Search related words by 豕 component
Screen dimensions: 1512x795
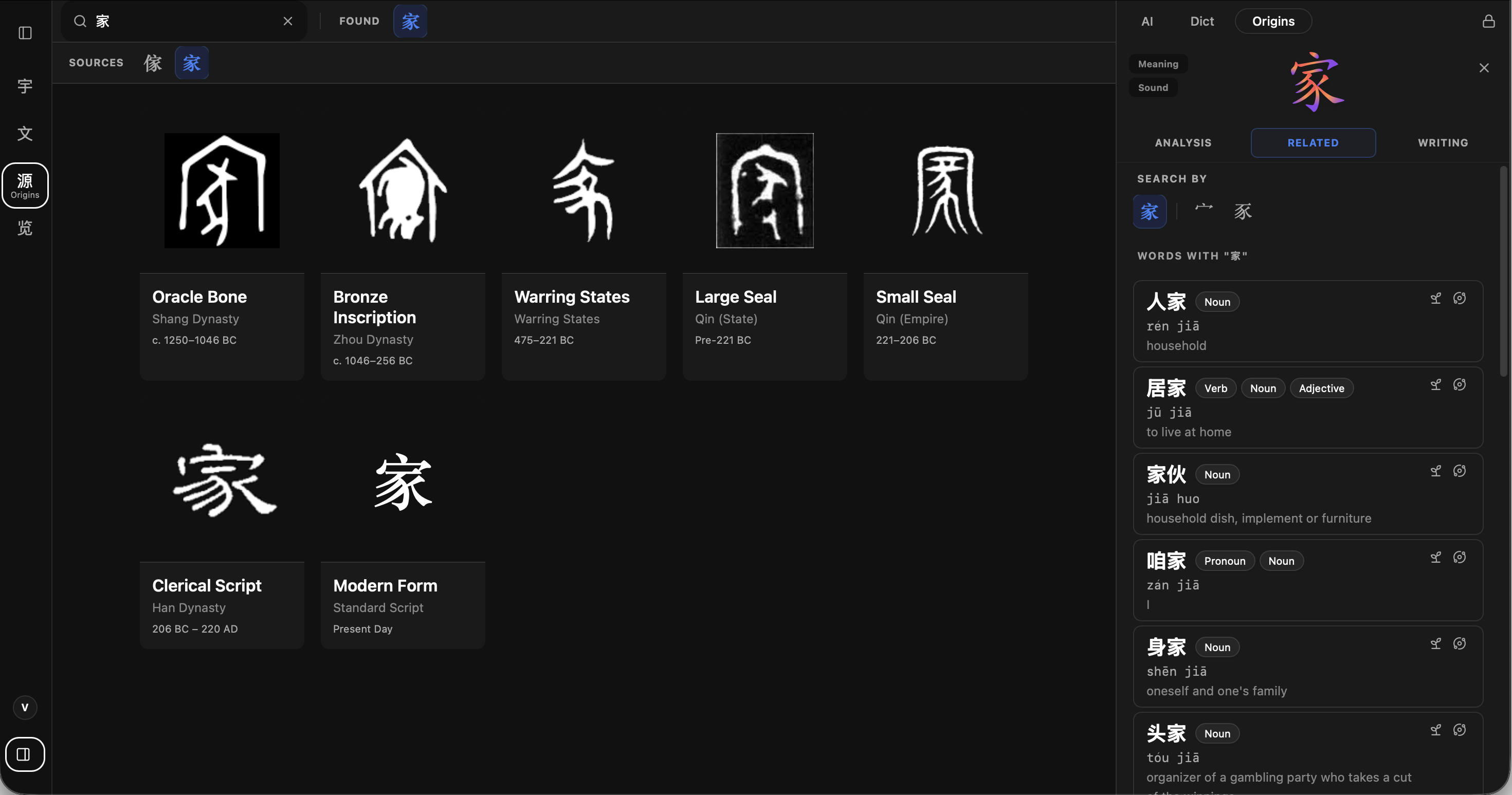[x=1243, y=211]
